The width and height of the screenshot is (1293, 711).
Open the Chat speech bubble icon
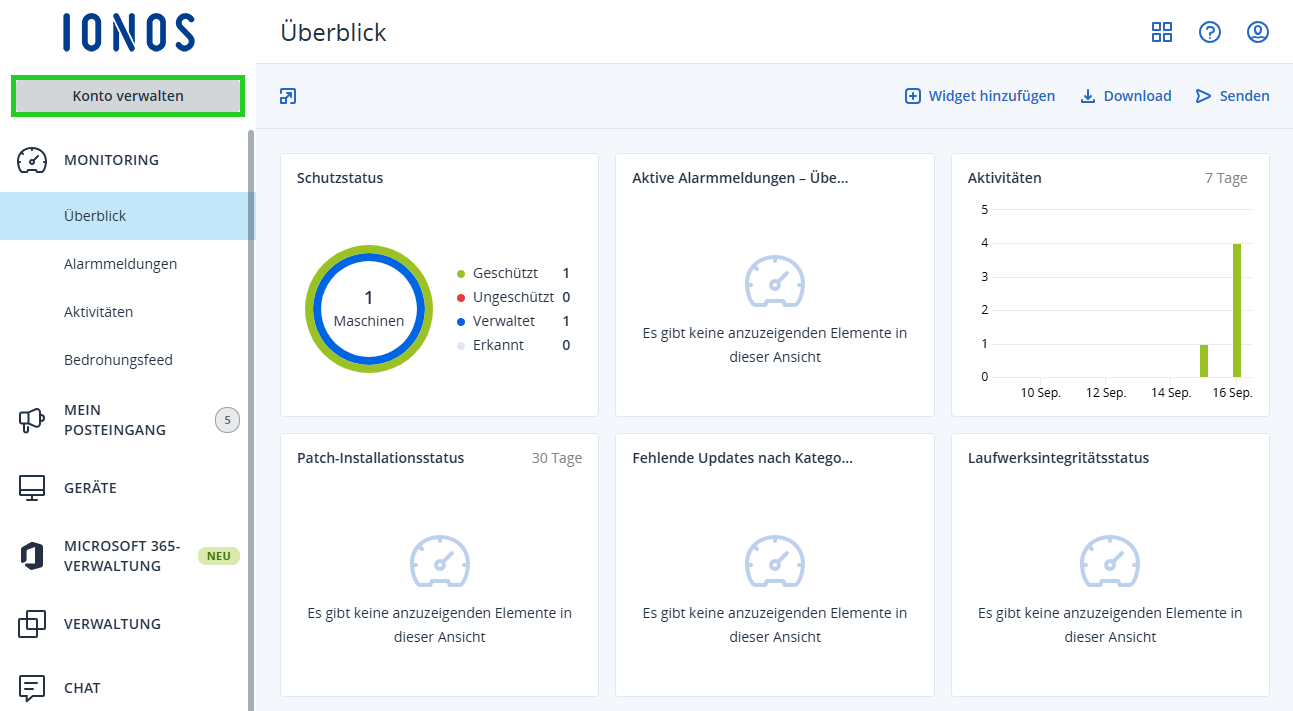(31, 688)
